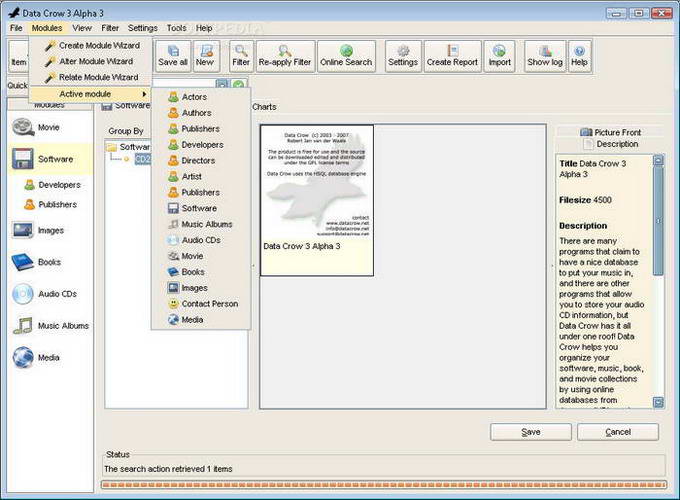Click the Create Report toolbar button
Viewport: 680px width, 500px height.
tap(452, 54)
